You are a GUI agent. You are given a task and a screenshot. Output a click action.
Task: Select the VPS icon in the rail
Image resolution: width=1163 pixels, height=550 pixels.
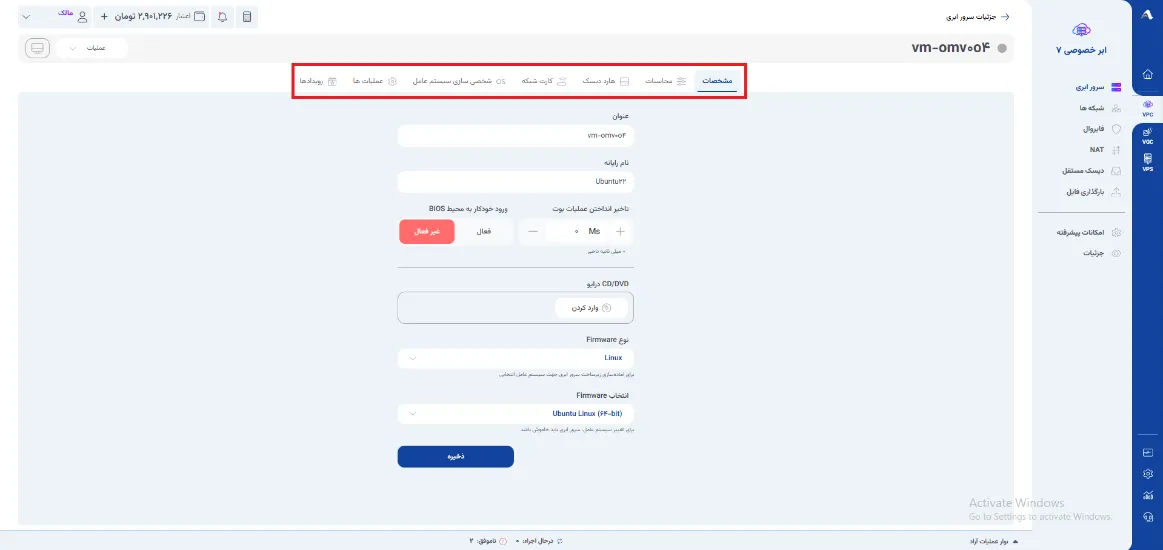(x=1147, y=162)
